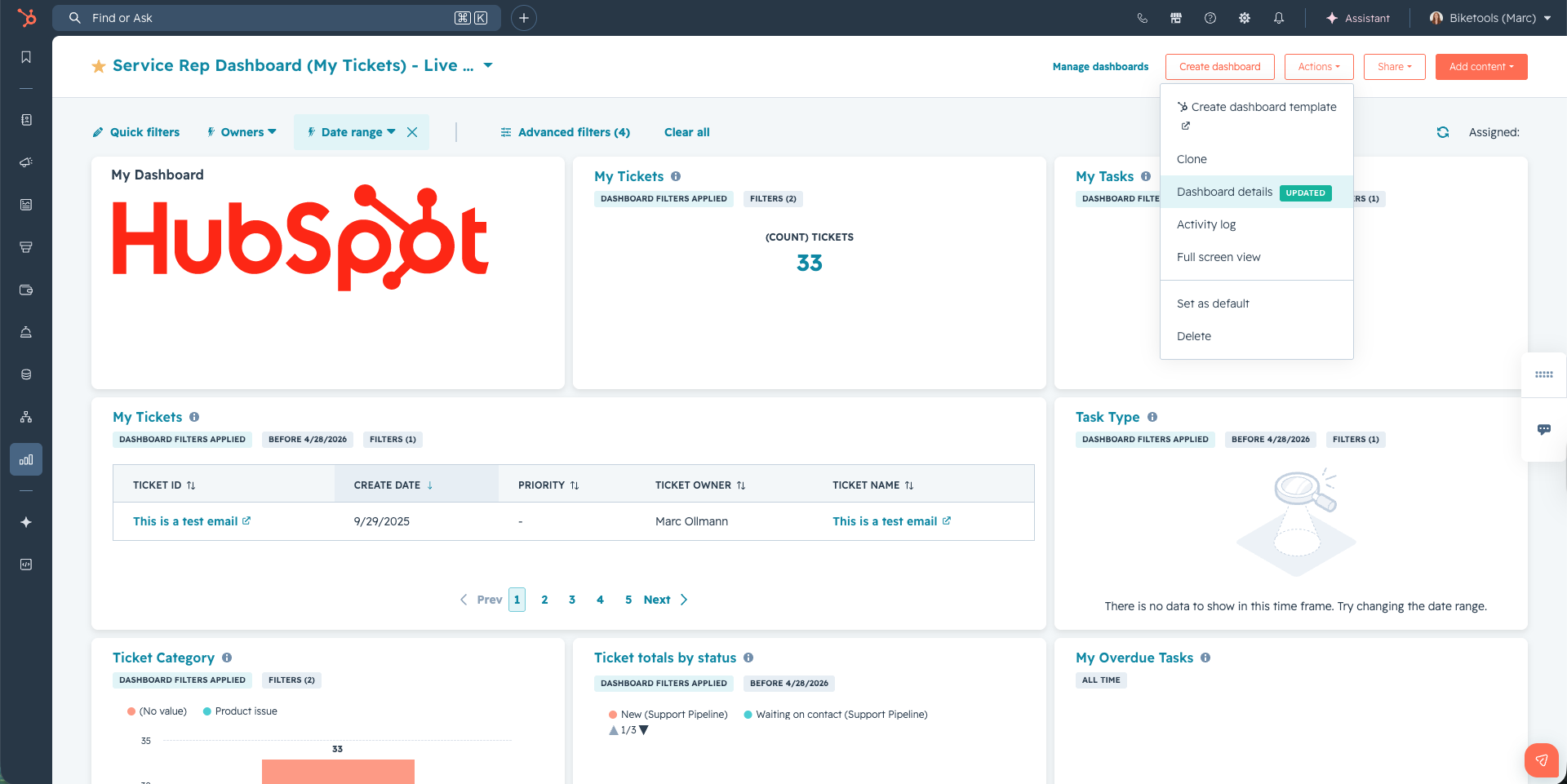Open the Commerce wallet icon in sidebar

coord(26,290)
